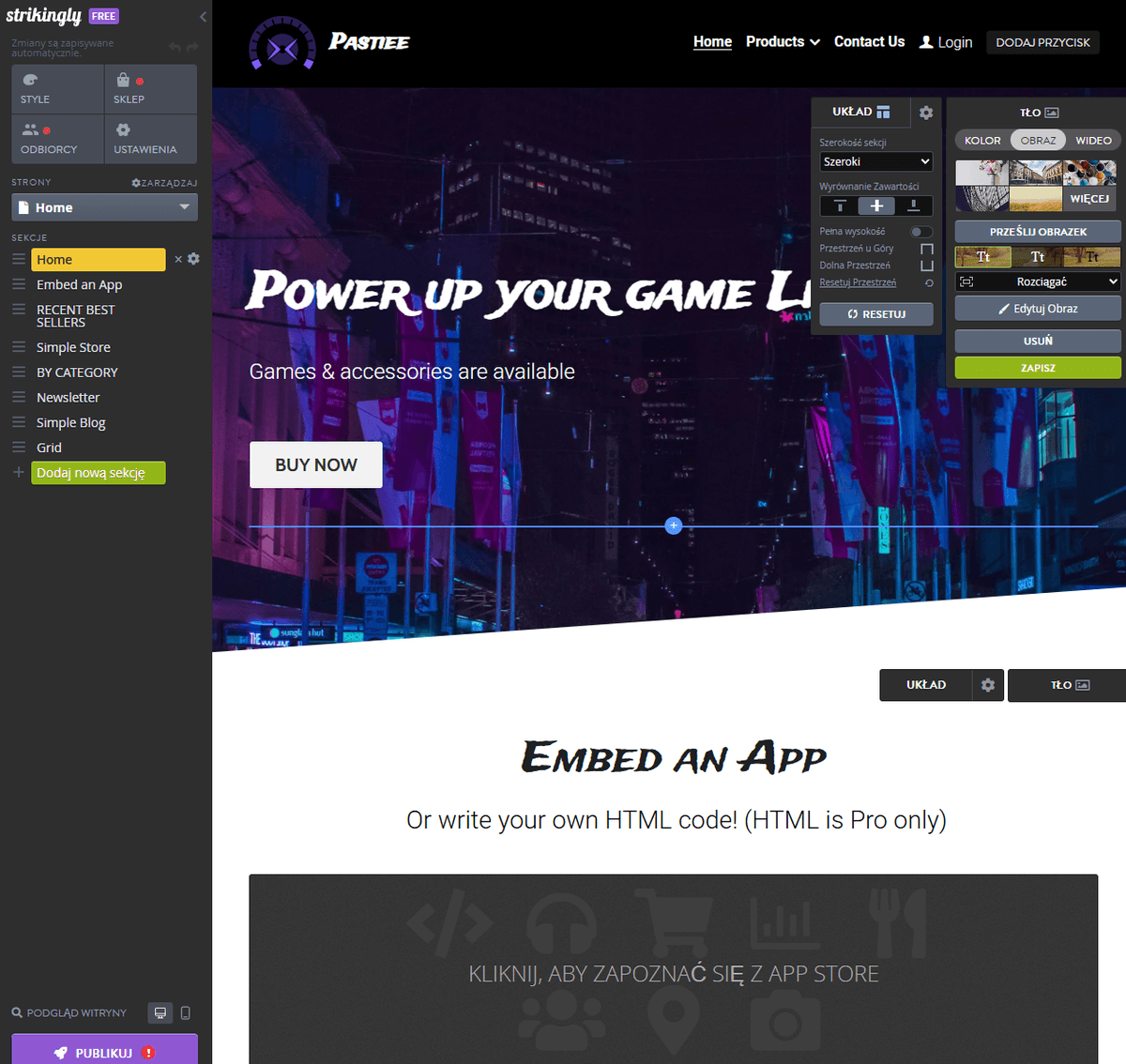Grab Grid section drag handle
The height and width of the screenshot is (1064, 1126).
tap(19, 448)
